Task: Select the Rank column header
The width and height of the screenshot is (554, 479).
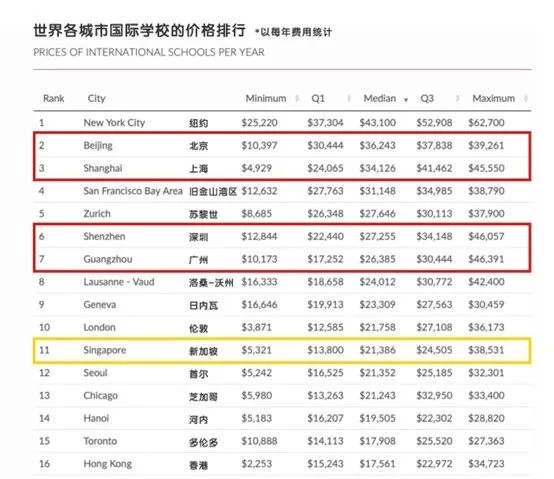Action: click(54, 98)
